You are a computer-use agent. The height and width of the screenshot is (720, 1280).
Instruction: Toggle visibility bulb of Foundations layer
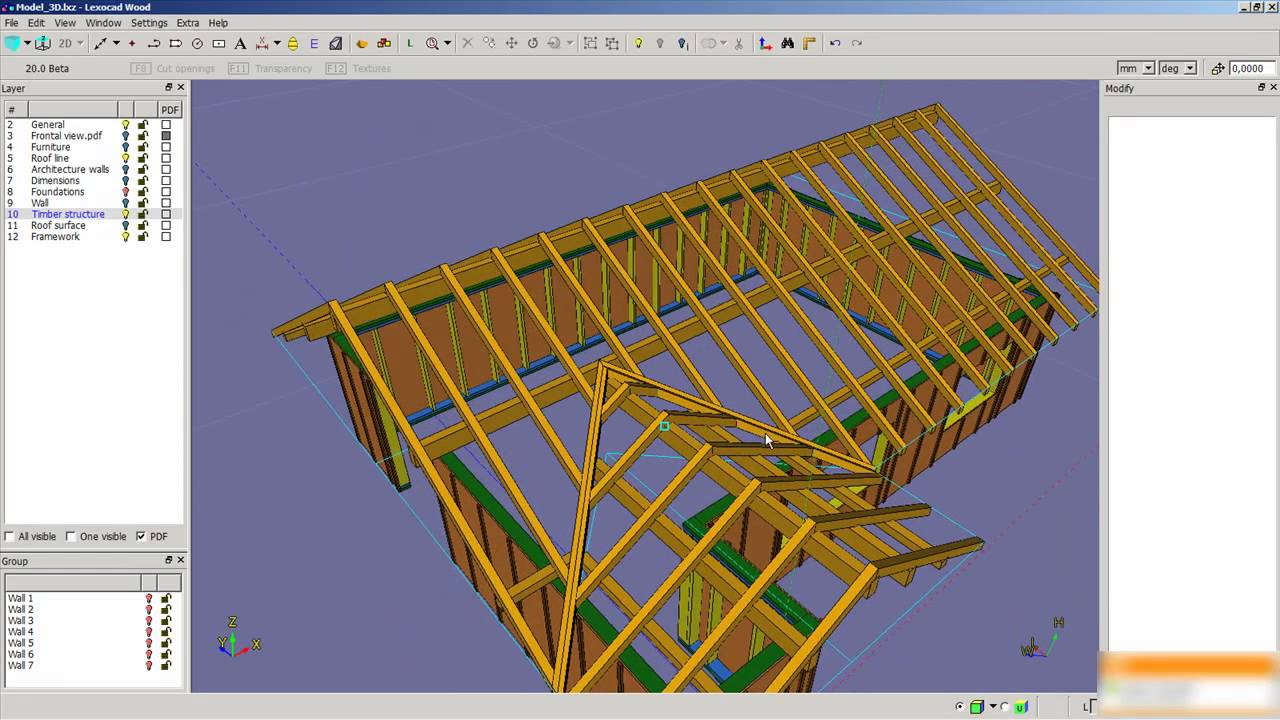(x=125, y=192)
